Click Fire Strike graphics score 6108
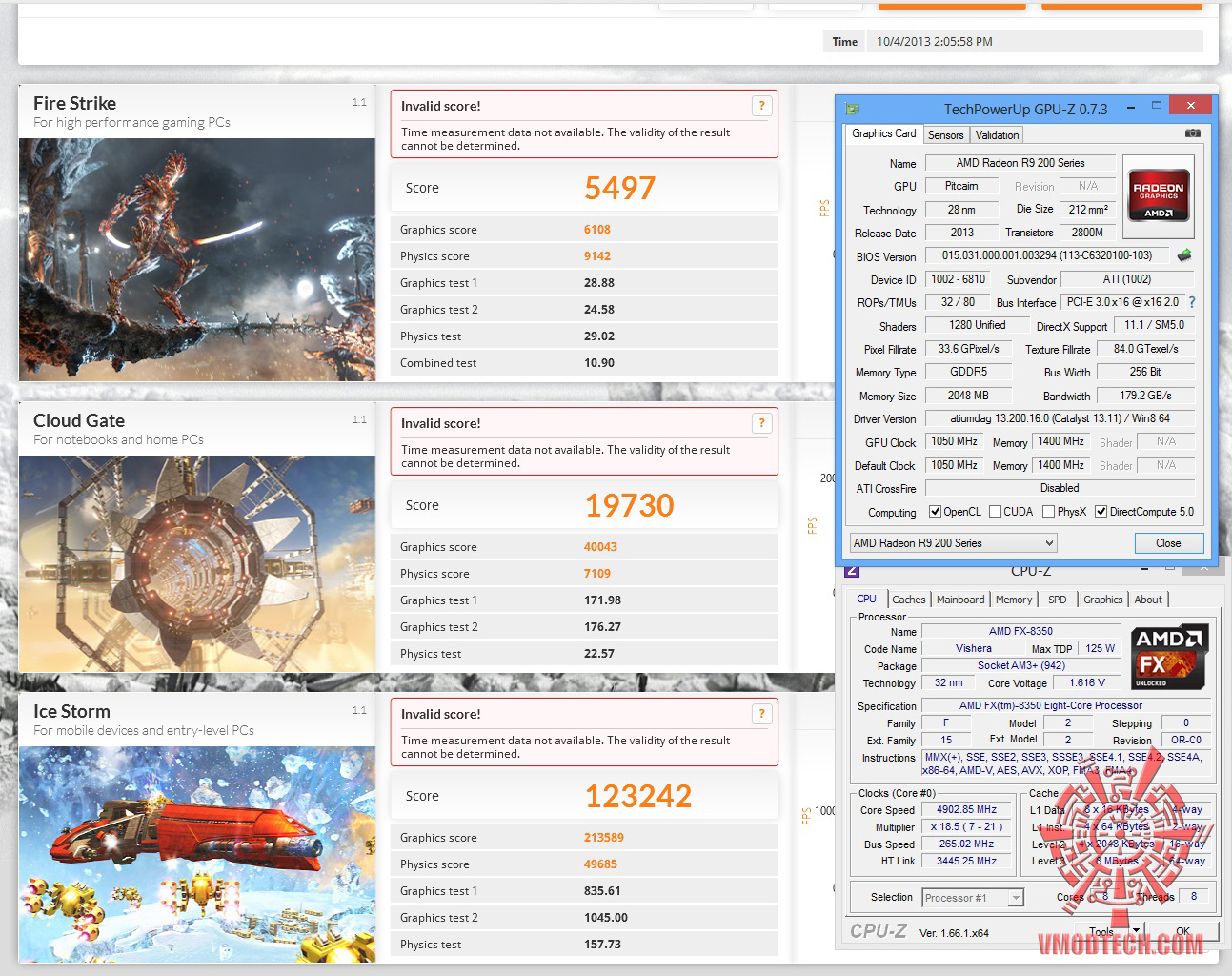 click(x=597, y=230)
